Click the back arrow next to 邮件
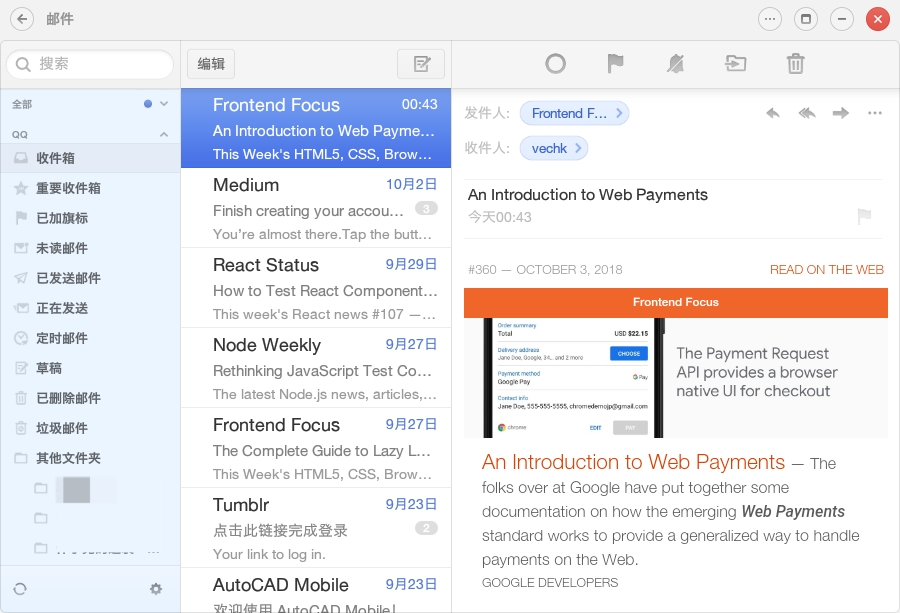 click(22, 19)
